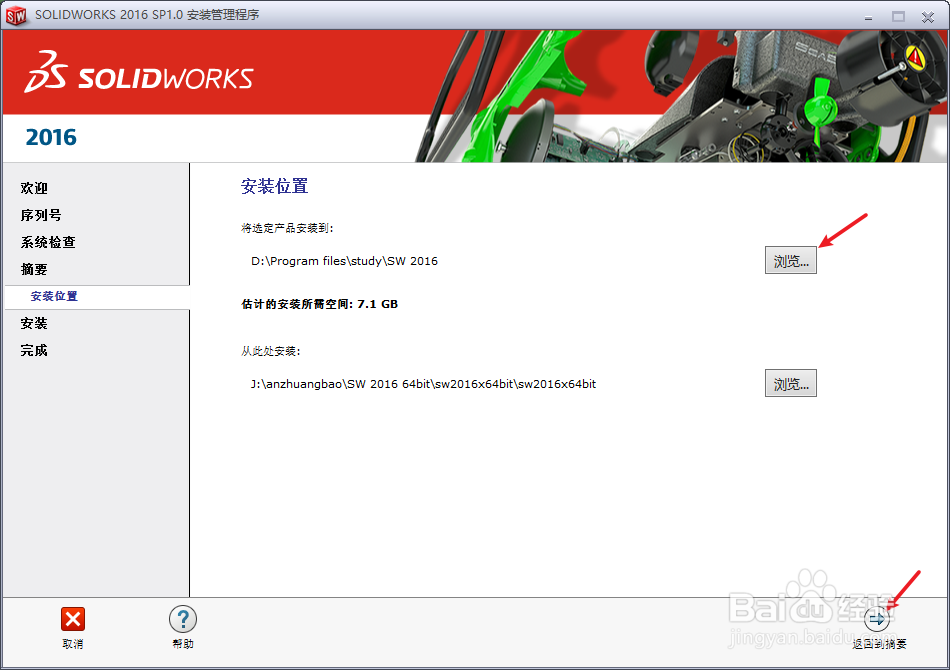Select the 完成 step in the sidebar
This screenshot has width=950, height=670.
[34, 350]
